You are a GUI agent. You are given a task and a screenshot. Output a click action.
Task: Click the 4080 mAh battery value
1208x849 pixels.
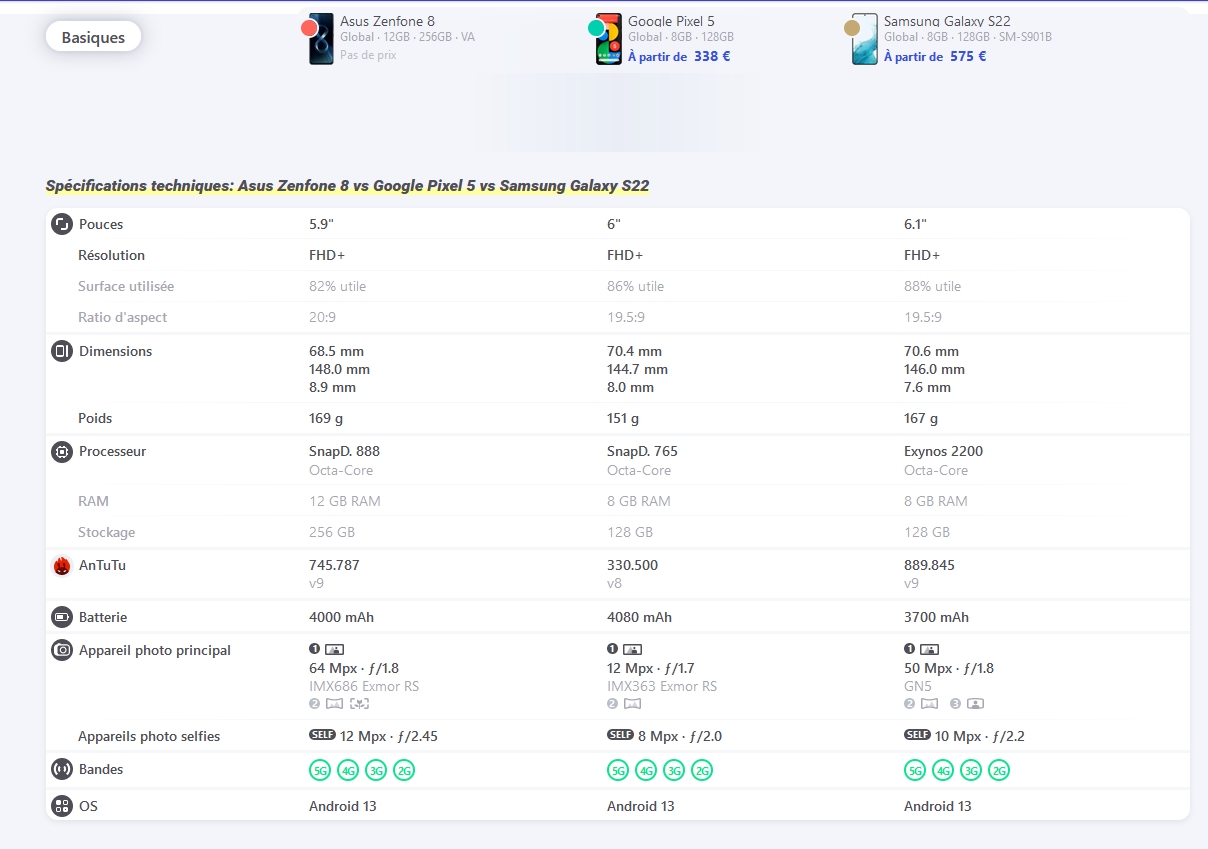[639, 617]
